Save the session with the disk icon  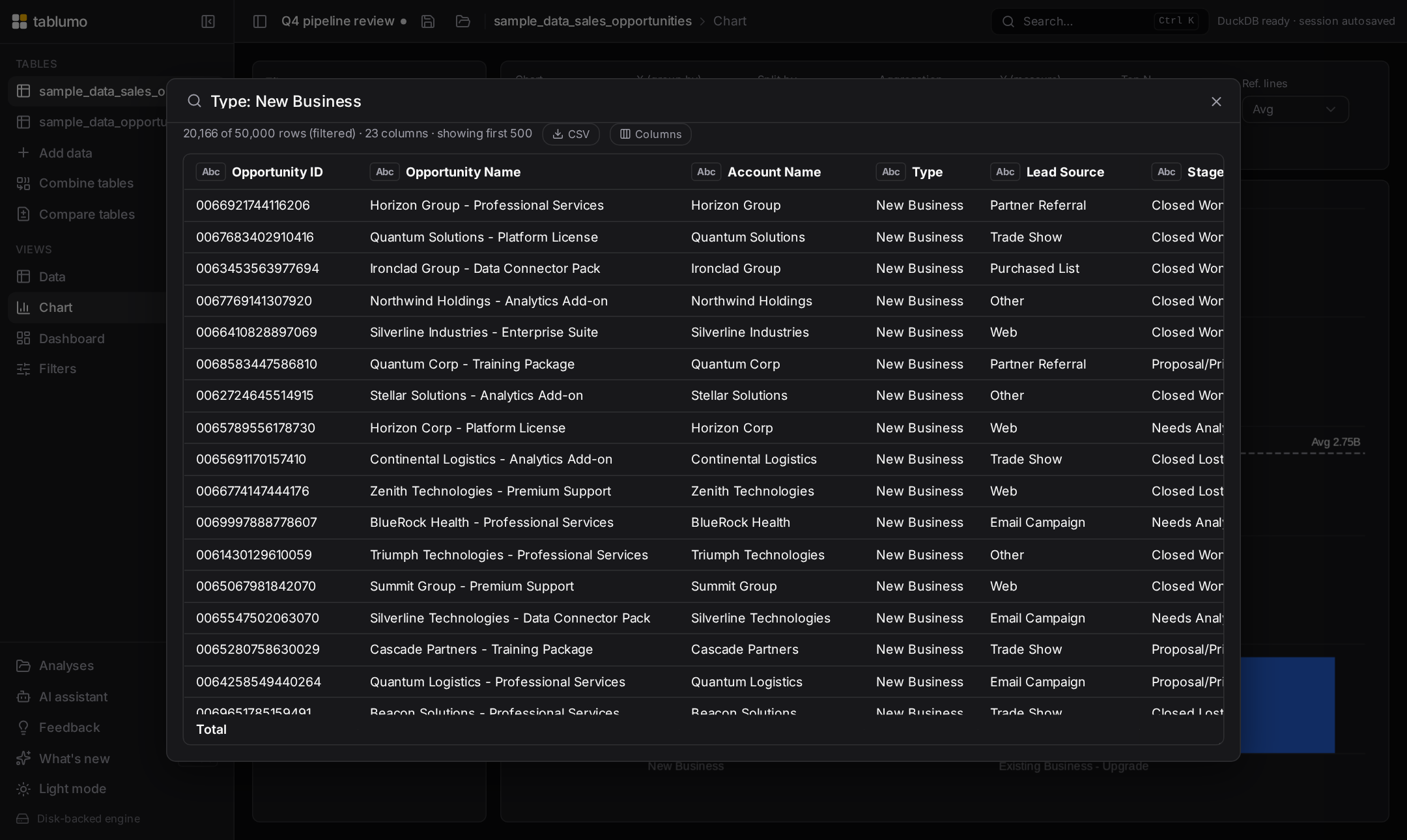click(428, 21)
